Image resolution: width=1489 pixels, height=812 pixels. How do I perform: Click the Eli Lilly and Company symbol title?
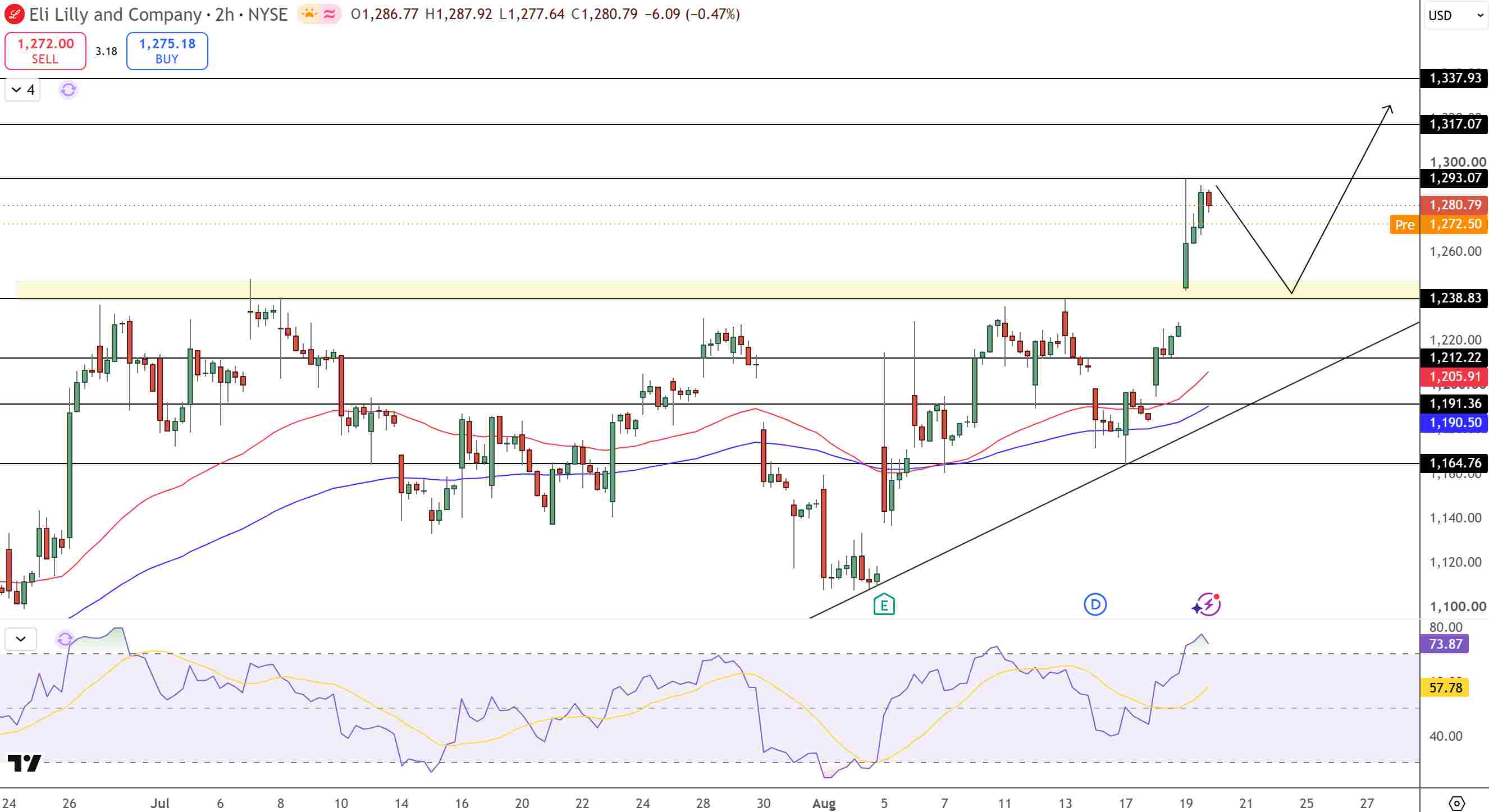(115, 14)
